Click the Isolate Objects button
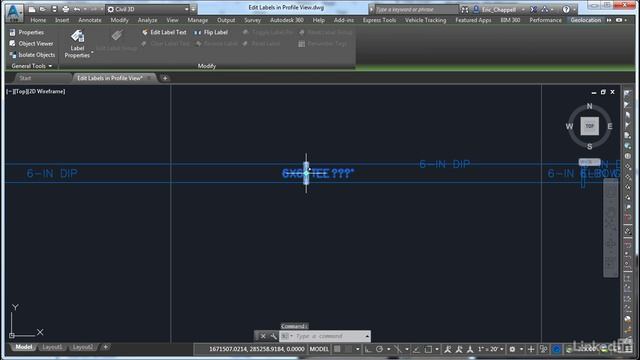Screen dimensions: 640x360 click(x=32, y=55)
